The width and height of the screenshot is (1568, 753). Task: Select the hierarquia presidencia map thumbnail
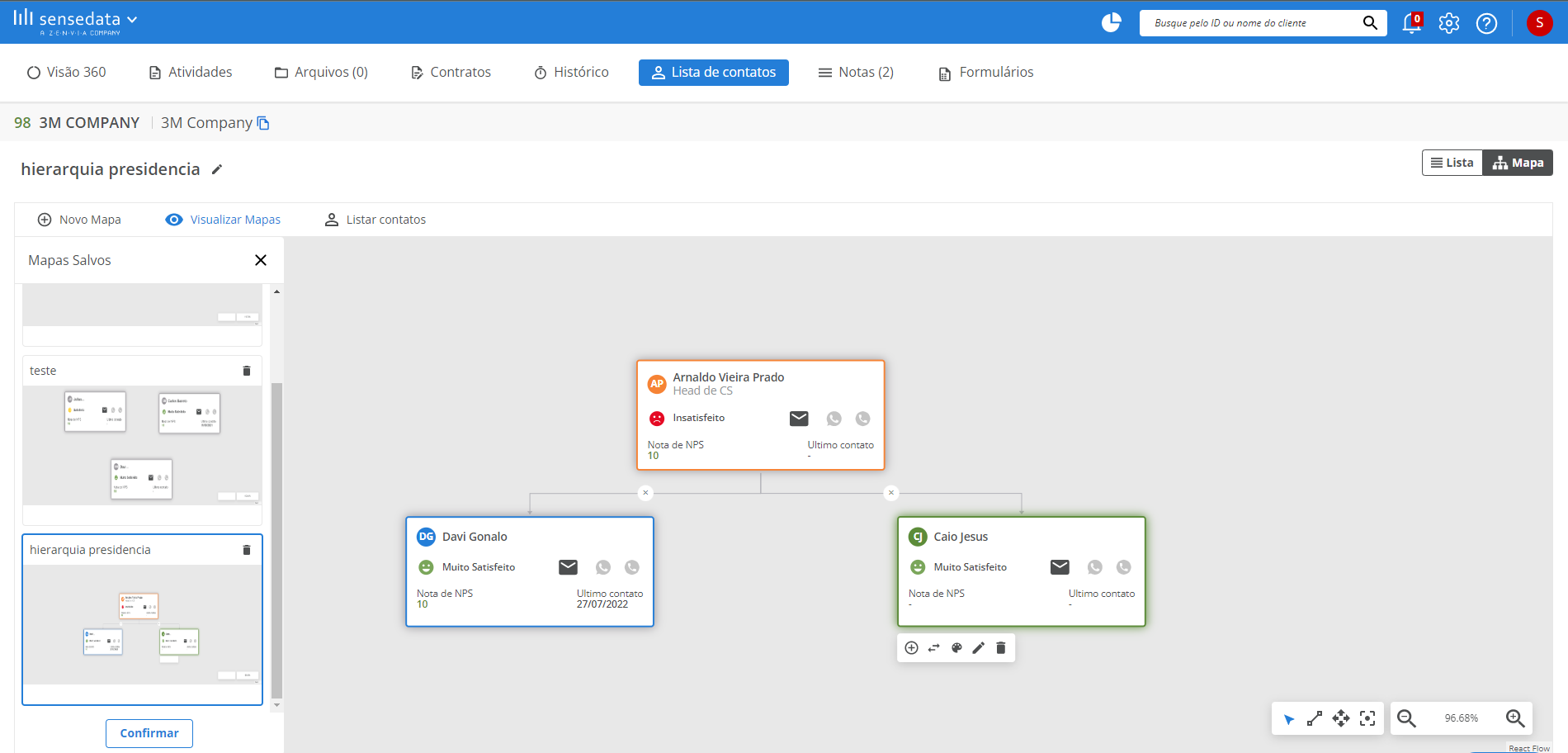coord(142,624)
